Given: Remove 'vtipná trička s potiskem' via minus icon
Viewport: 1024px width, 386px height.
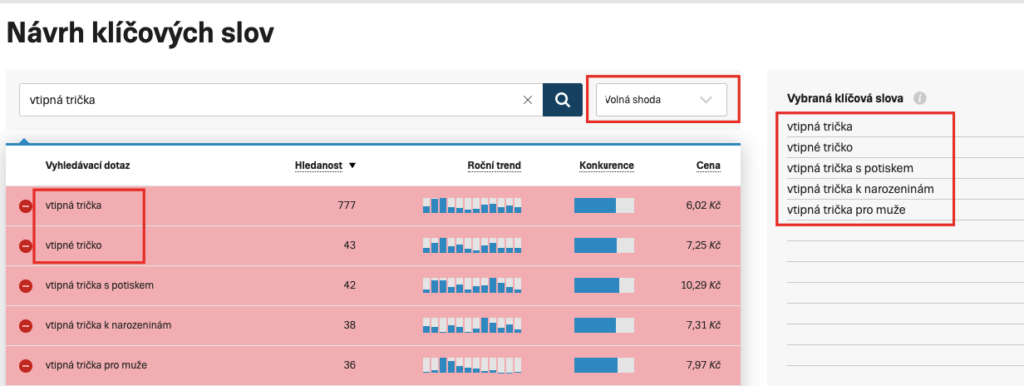Looking at the screenshot, I should [25, 286].
